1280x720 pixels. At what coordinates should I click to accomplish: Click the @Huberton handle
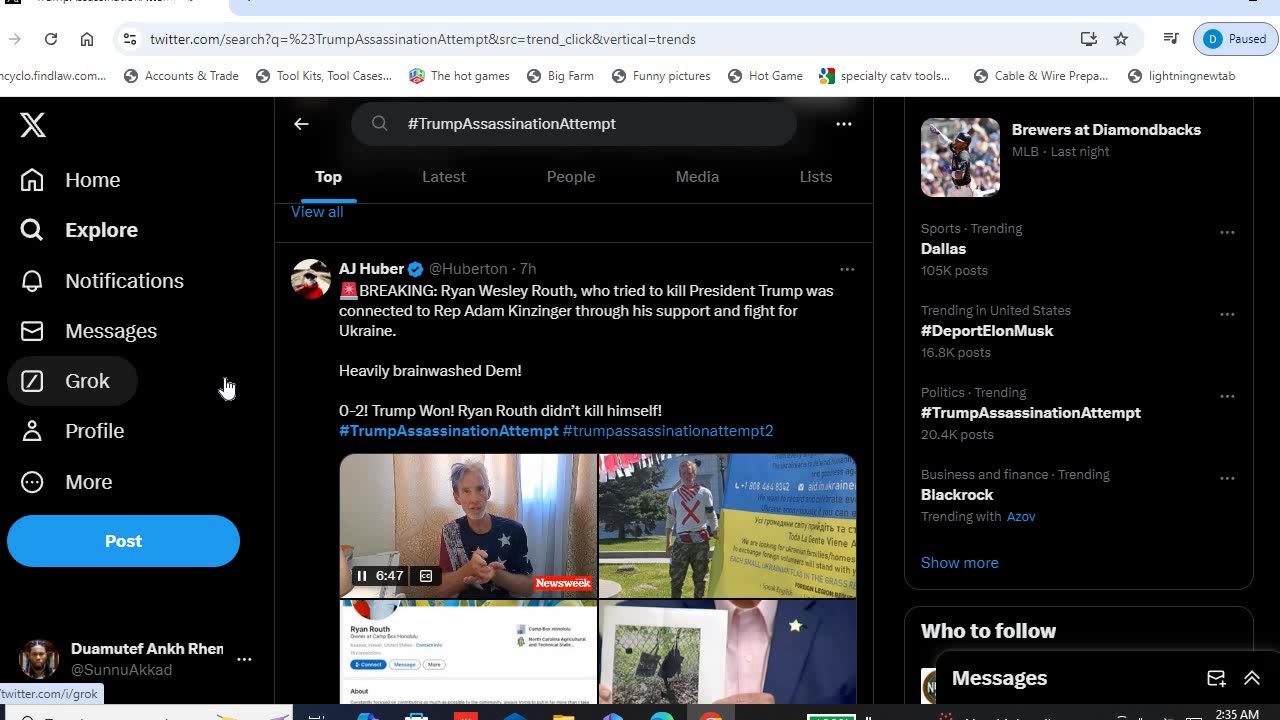[468, 269]
